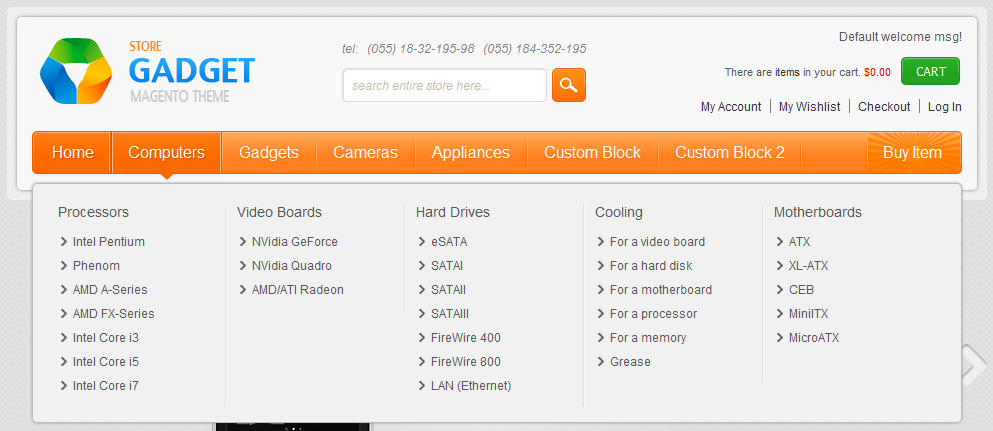Click the Default welcome msg text

pos(901,37)
